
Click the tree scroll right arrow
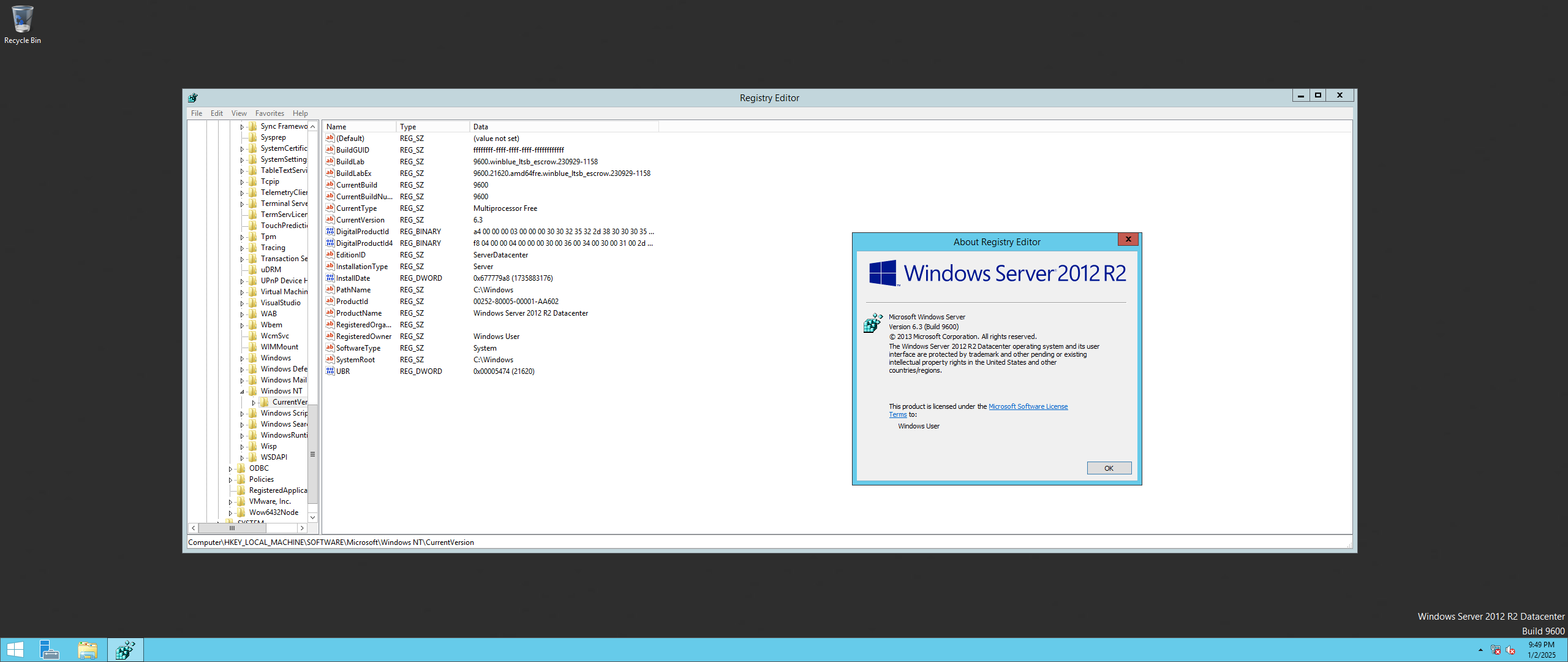(302, 528)
